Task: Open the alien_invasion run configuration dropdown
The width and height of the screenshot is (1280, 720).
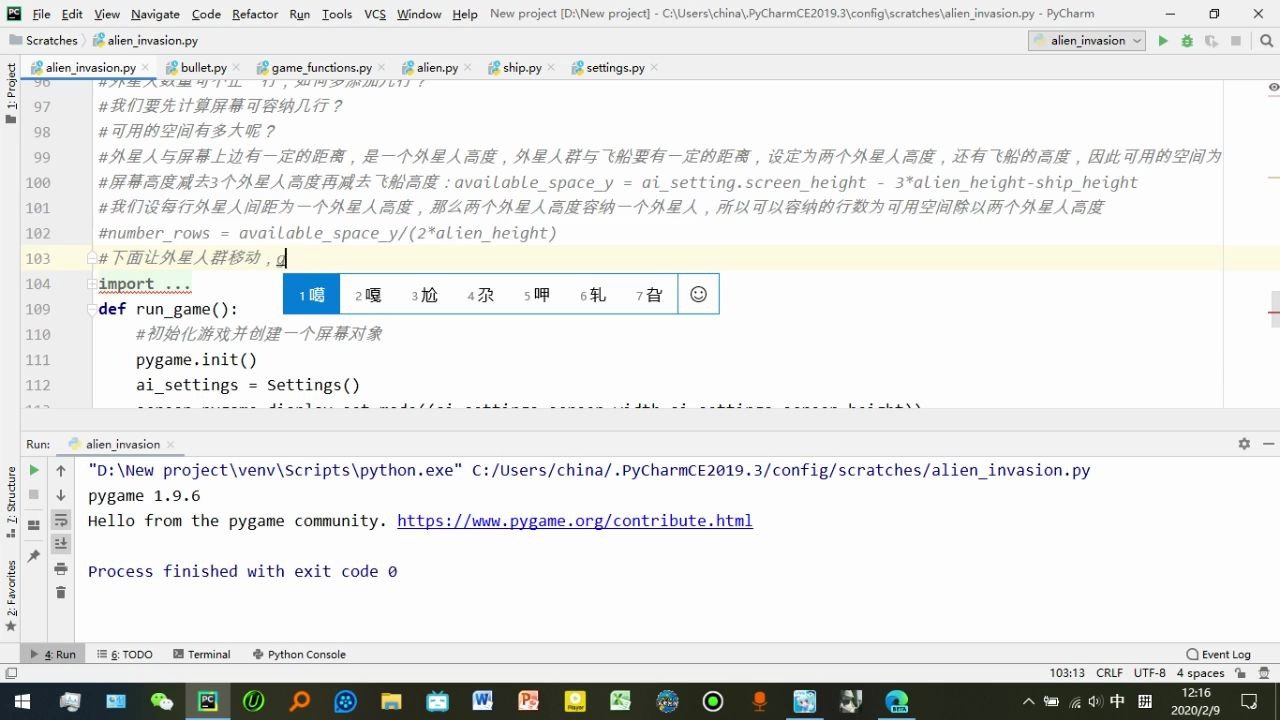Action: pyautogui.click(x=1086, y=40)
